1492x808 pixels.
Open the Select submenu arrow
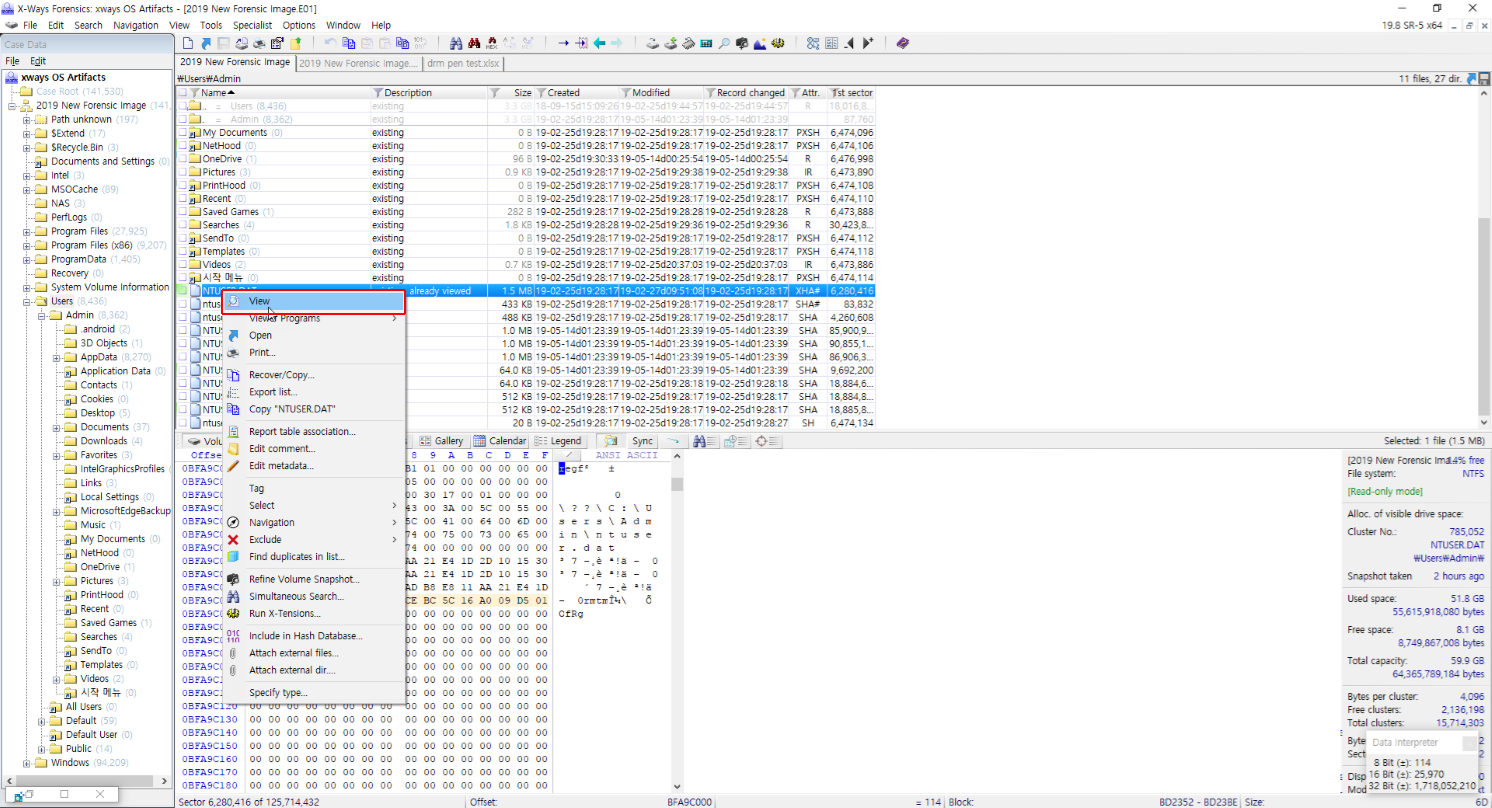click(x=395, y=506)
